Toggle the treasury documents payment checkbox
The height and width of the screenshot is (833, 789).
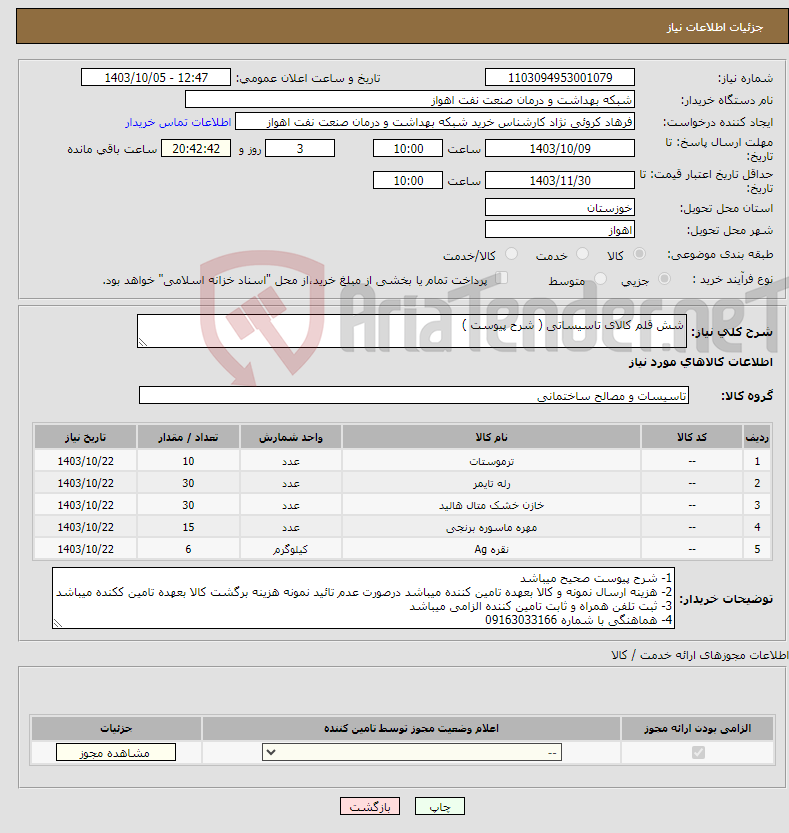(x=500, y=278)
